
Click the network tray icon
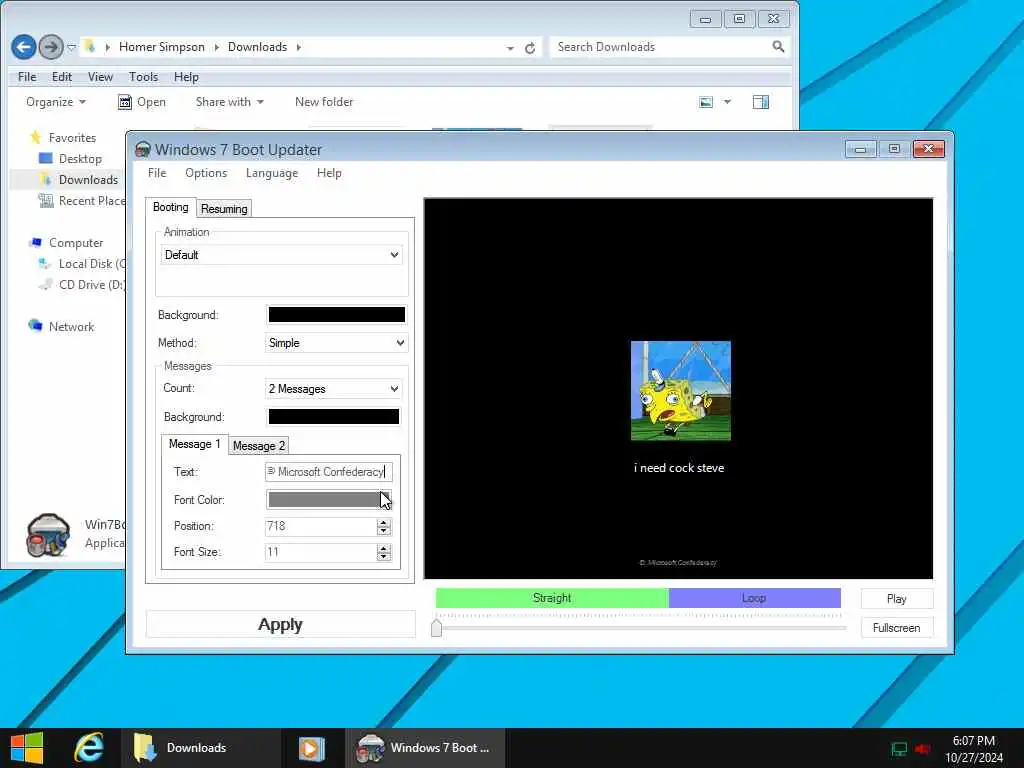899,749
